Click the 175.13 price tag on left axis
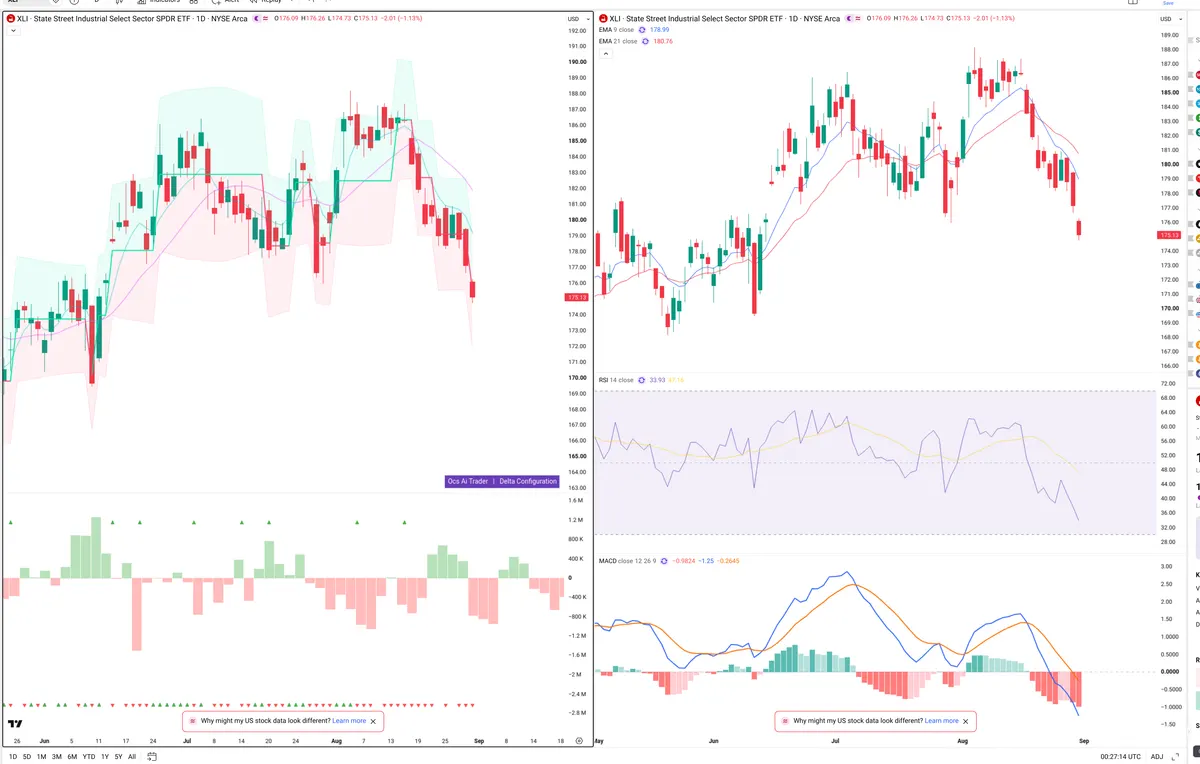Screen dimensions: 1200x764 (577, 297)
